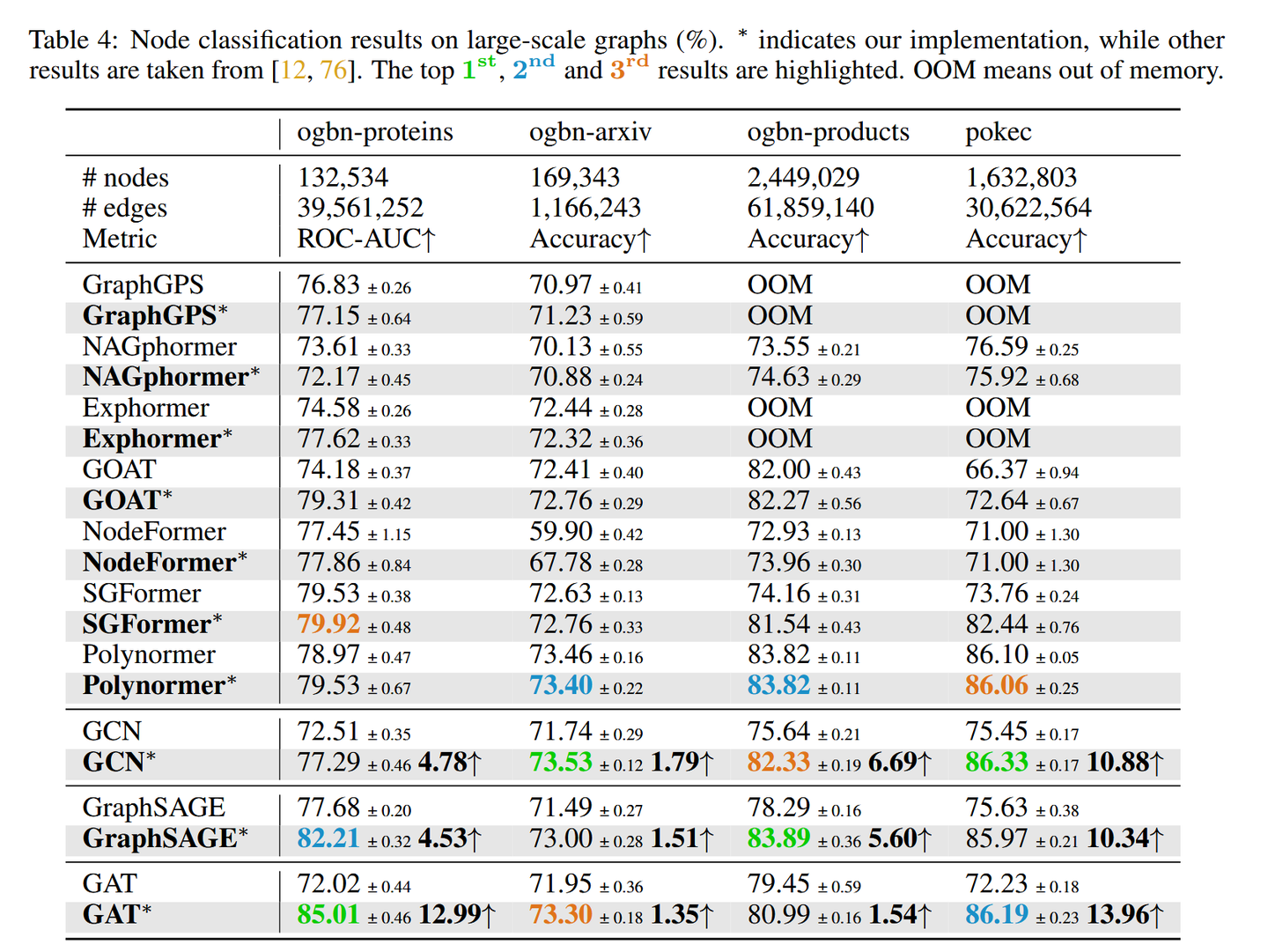
Task: Select the # nodes value 2,449,029
Action: [x=803, y=177]
